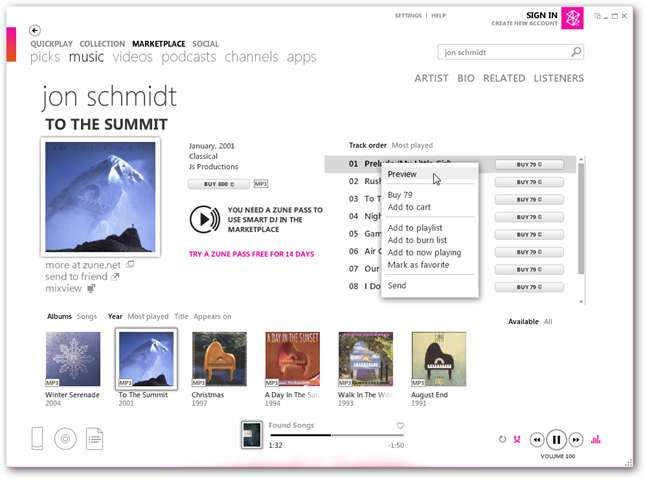This screenshot has height=479, width=645.
Task: Open the RELATED tab
Action: (x=504, y=78)
